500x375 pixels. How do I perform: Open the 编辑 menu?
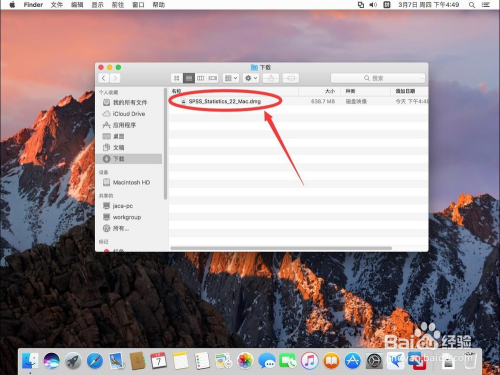coord(77,5)
